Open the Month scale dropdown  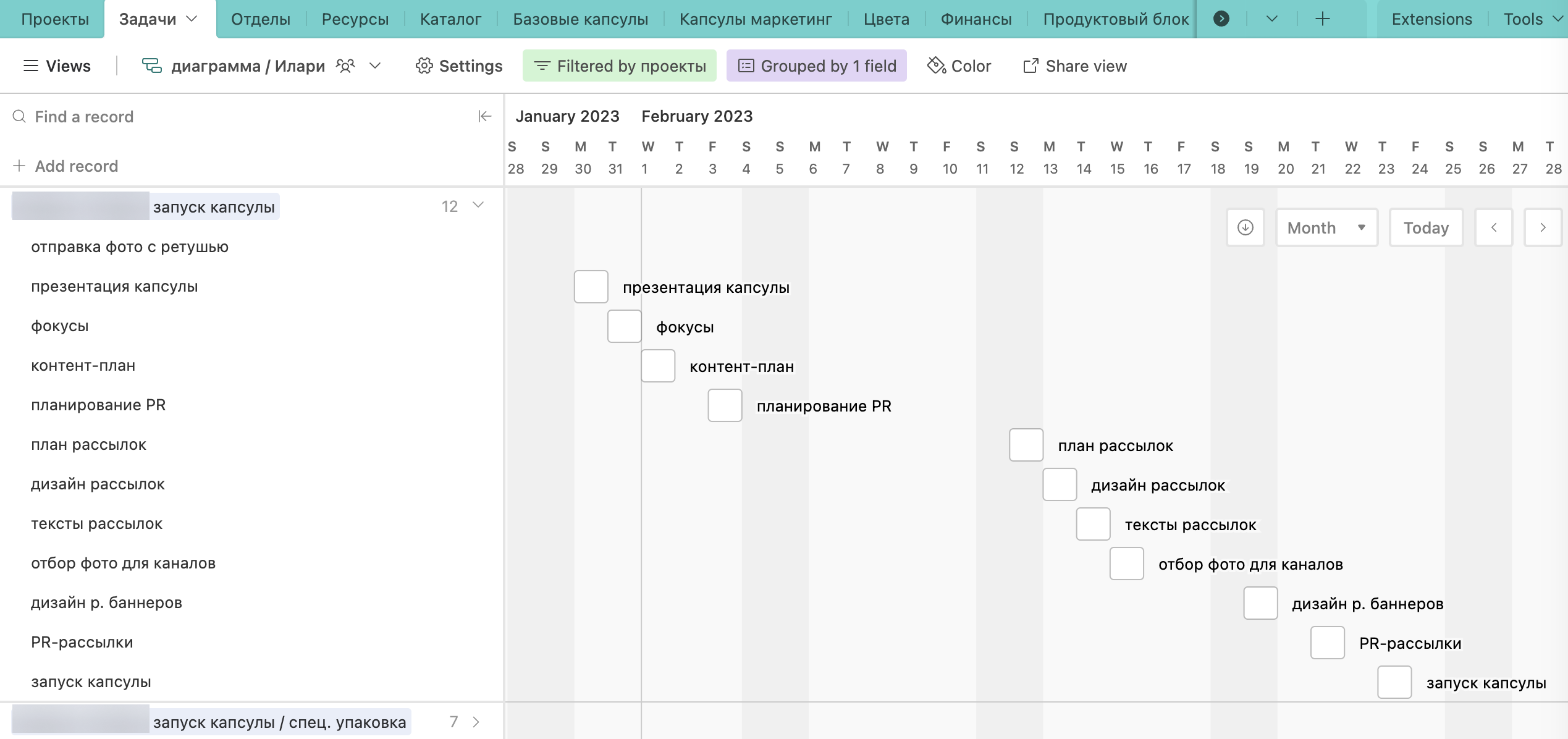1326,227
